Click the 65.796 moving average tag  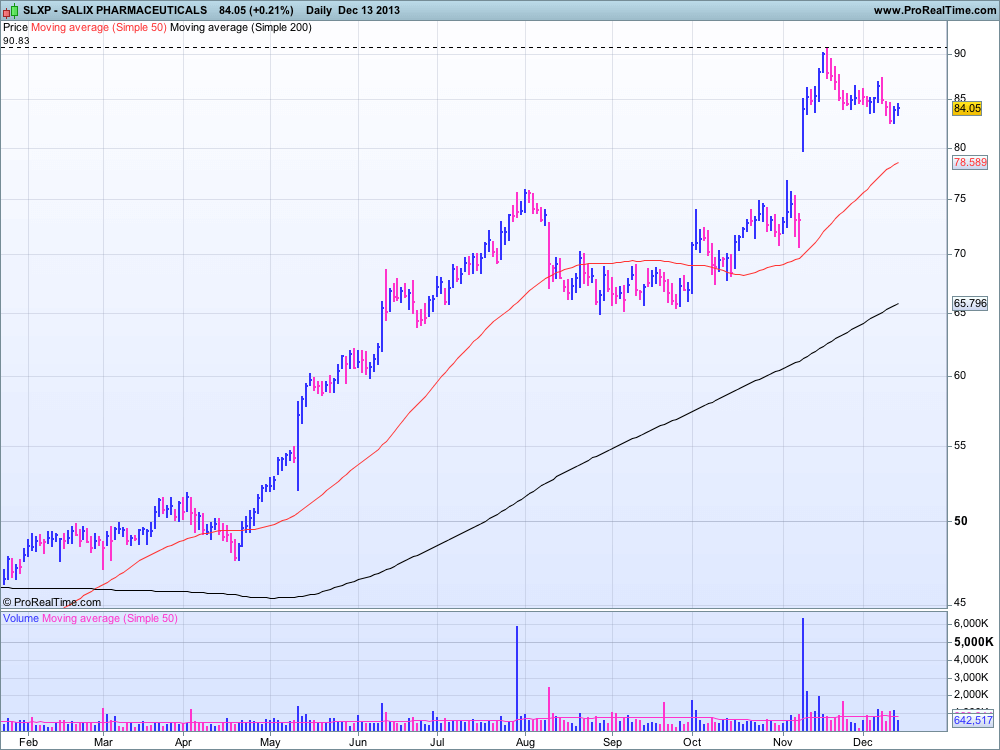pyautogui.click(x=970, y=304)
